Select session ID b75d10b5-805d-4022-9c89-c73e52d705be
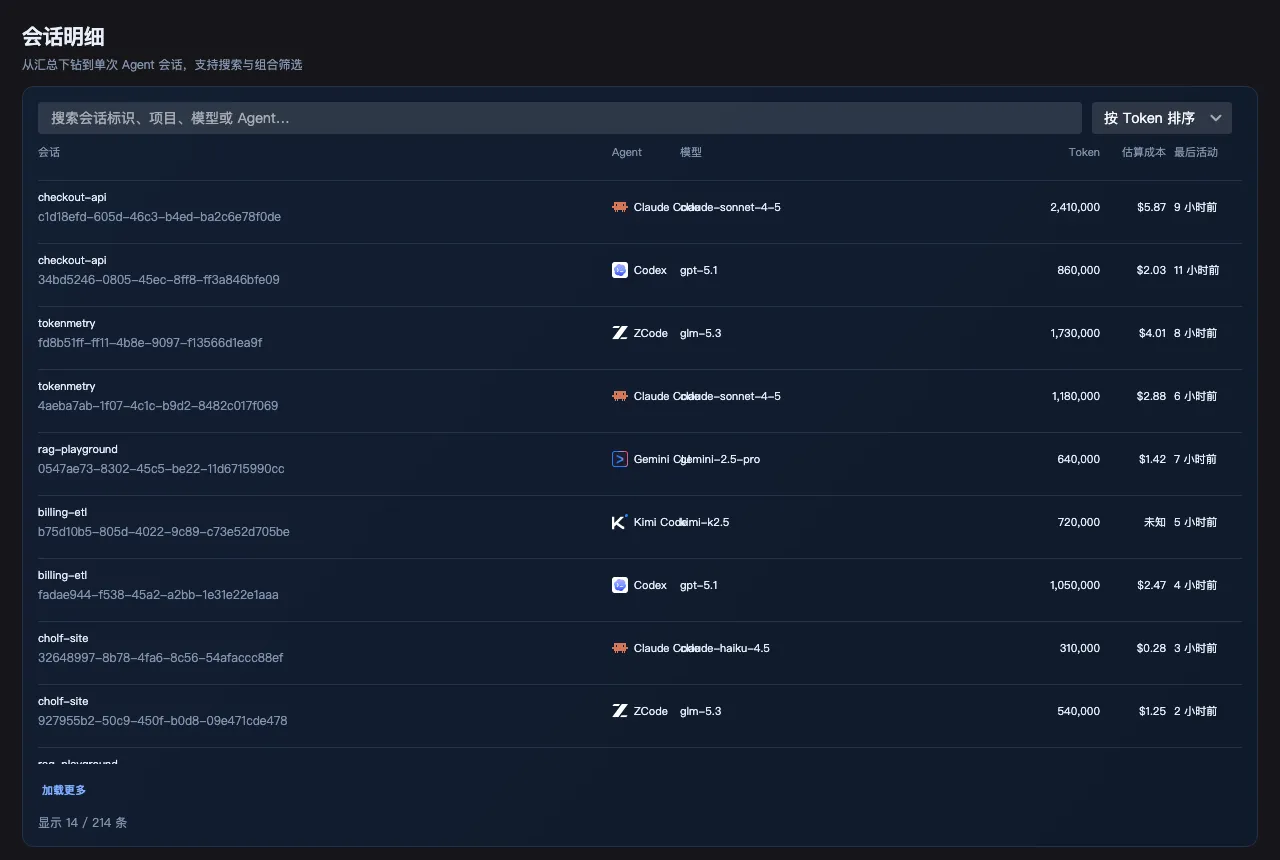Image resolution: width=1280 pixels, height=860 pixels. [164, 532]
